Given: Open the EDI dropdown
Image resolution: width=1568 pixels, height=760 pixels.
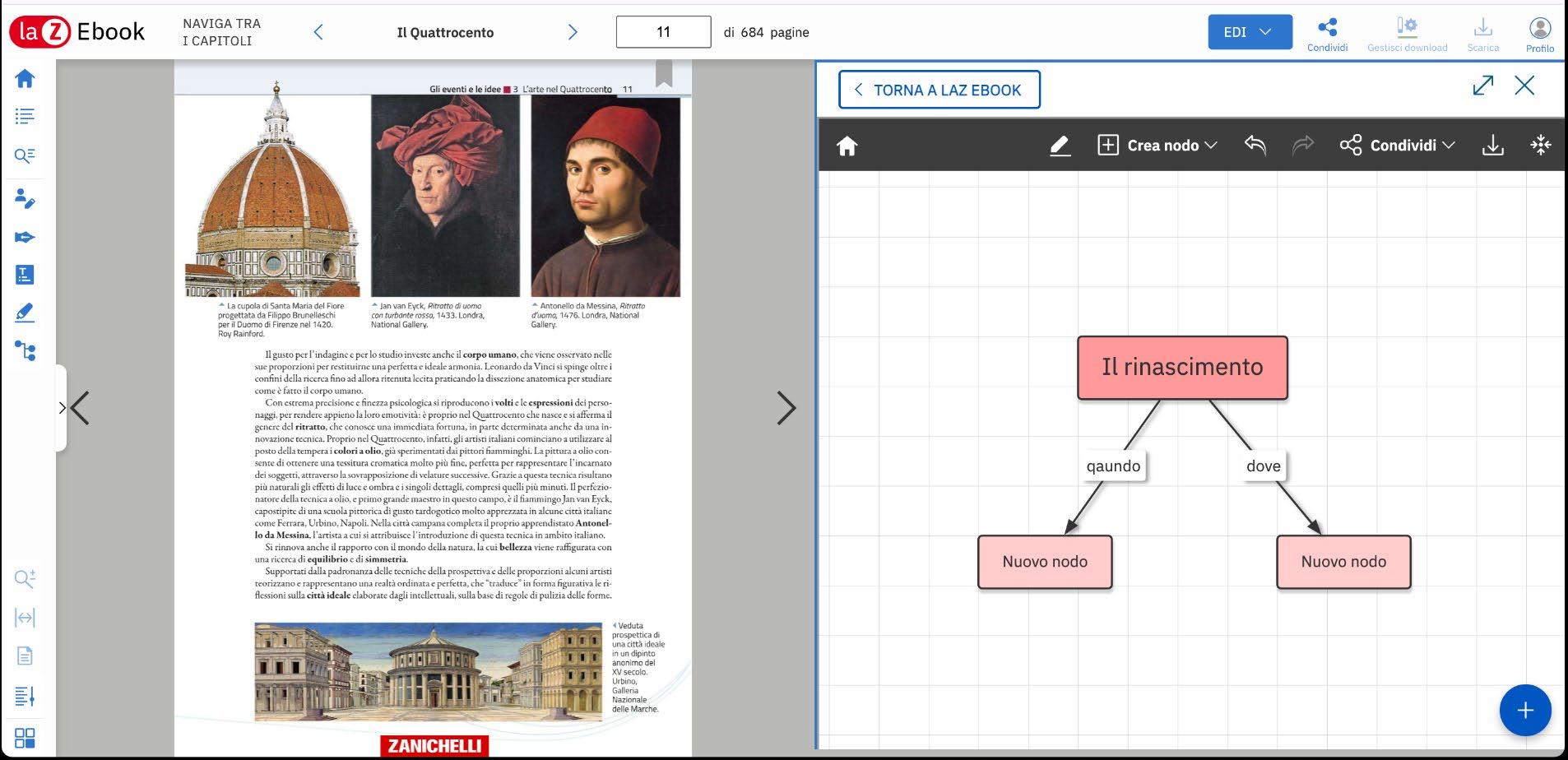Looking at the screenshot, I should tap(1250, 32).
